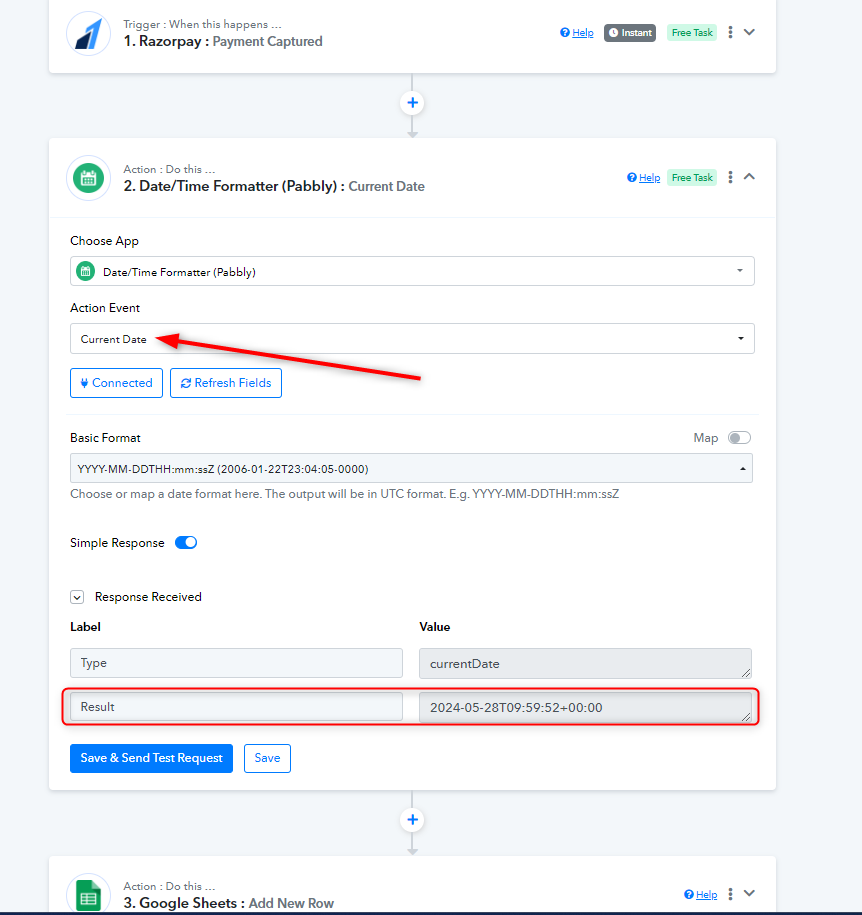The width and height of the screenshot is (862, 915).
Task: Turn off the Simple Response toggle
Action: click(186, 543)
